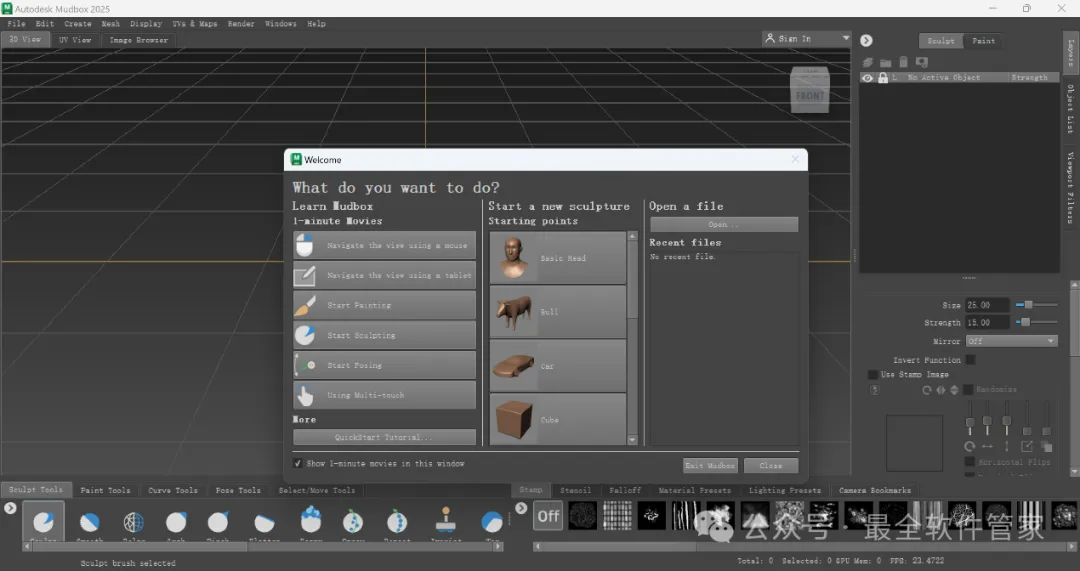Switch to the Pose Tools tab
This screenshot has height=571, width=1080.
click(x=238, y=490)
